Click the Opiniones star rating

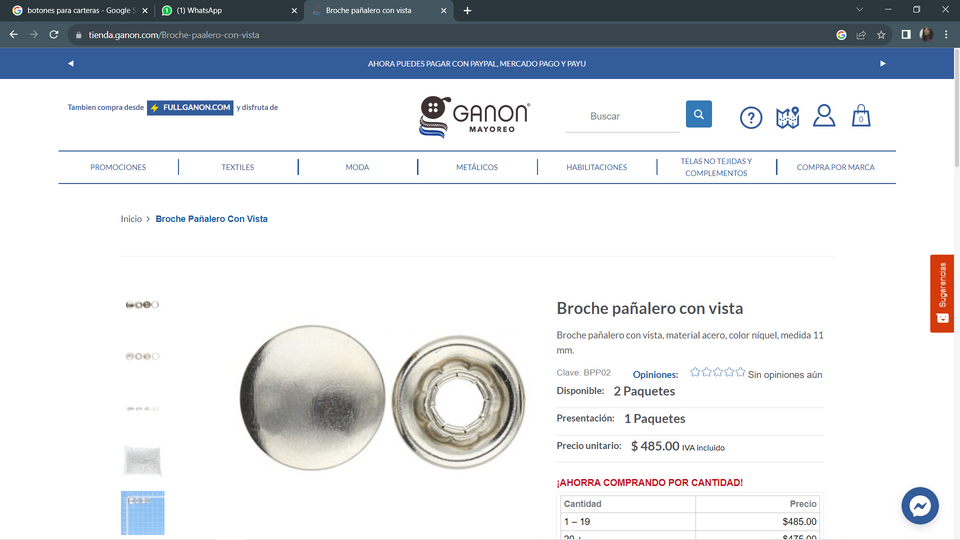tap(718, 372)
